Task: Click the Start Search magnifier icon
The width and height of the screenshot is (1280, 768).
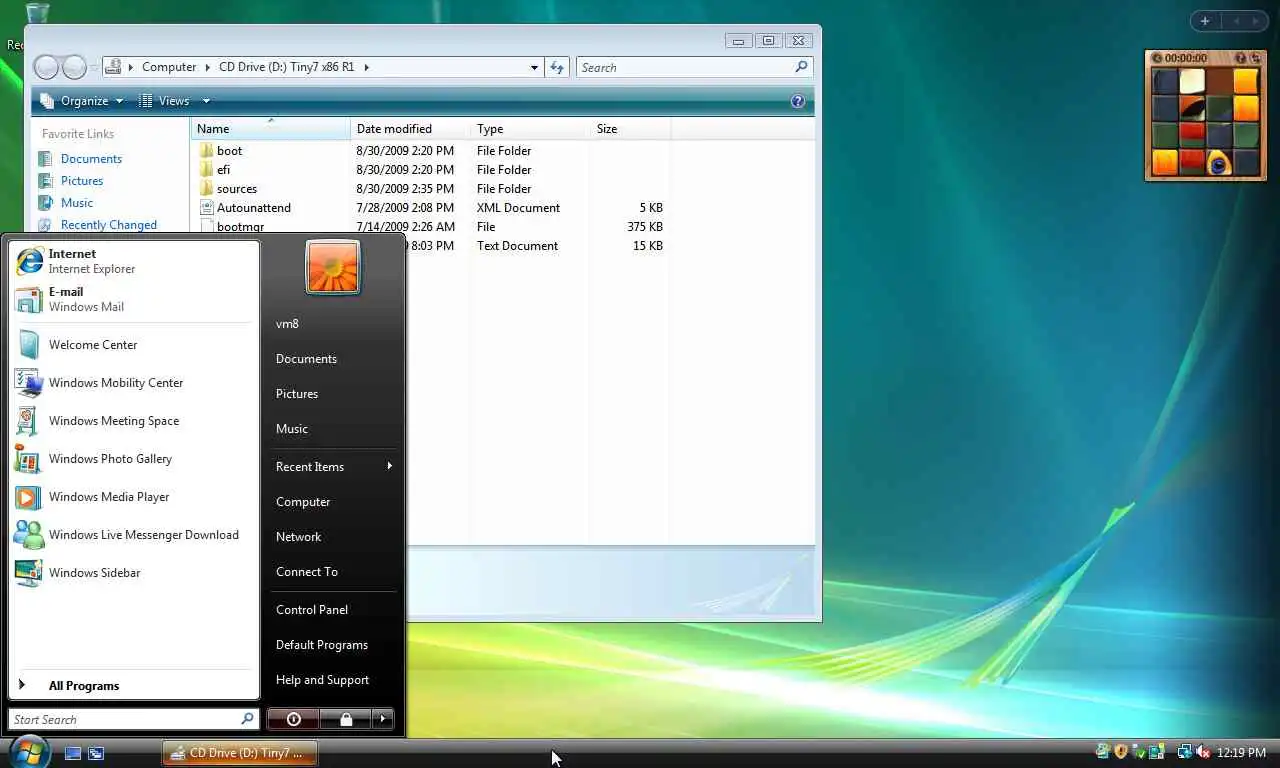Action: coord(247,719)
